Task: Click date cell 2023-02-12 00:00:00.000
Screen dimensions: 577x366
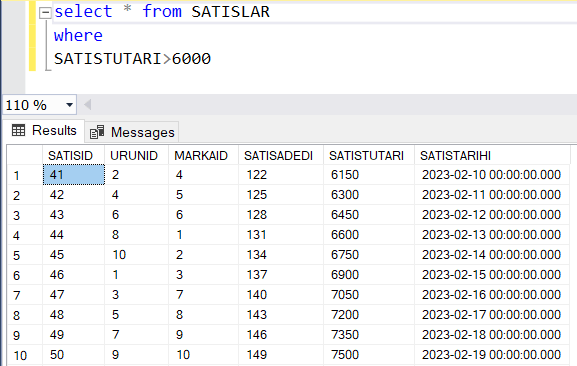Action: click(x=492, y=214)
